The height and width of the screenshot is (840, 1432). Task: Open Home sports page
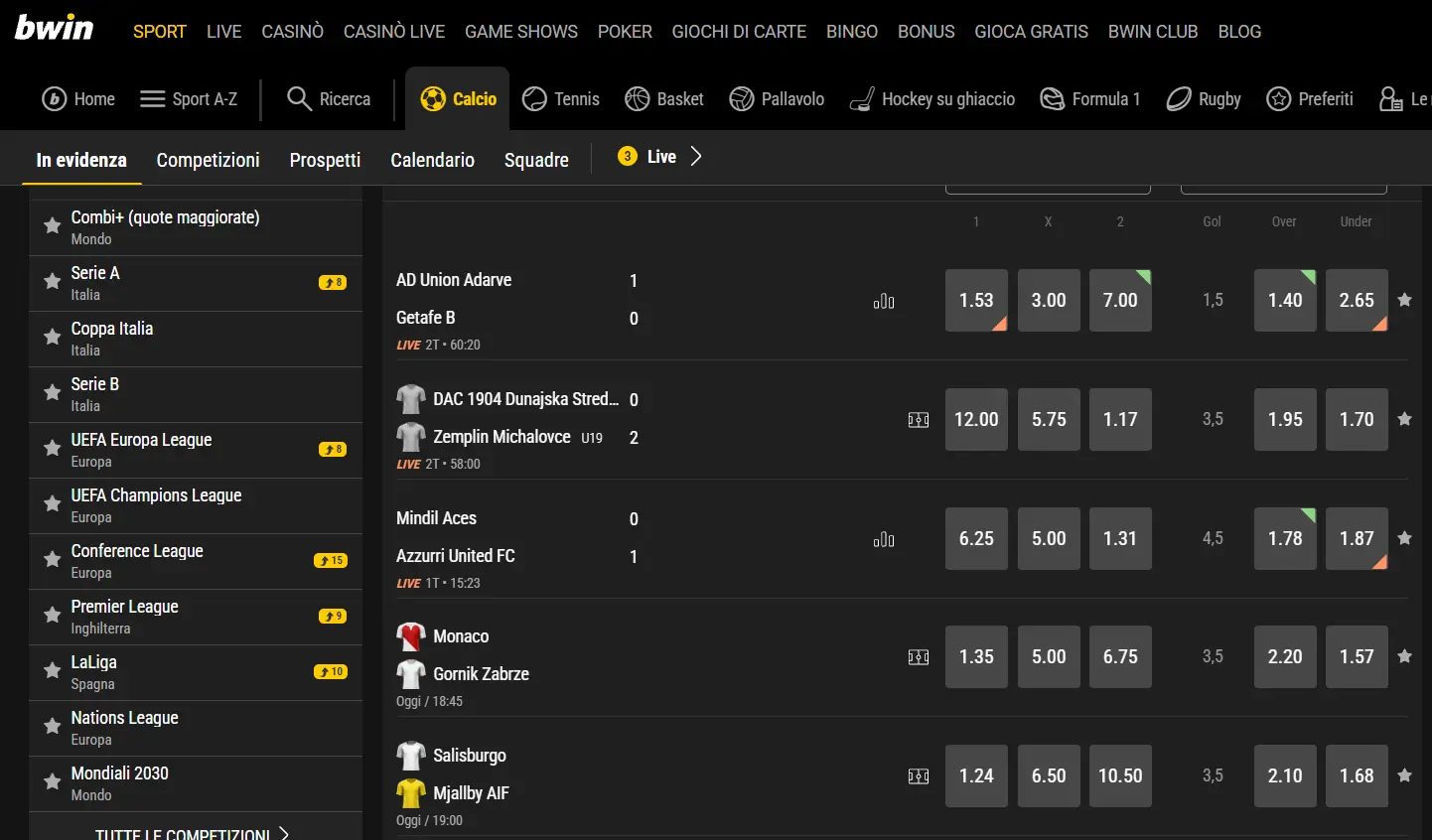(78, 99)
